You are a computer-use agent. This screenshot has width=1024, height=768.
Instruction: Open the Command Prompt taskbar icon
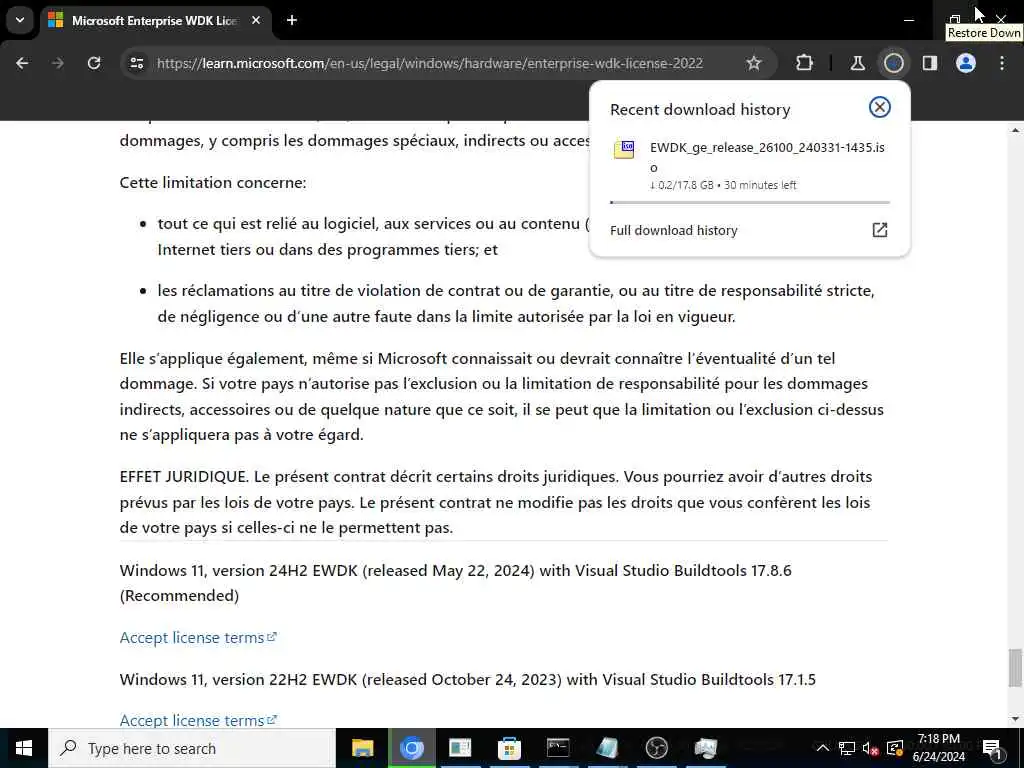(558, 748)
